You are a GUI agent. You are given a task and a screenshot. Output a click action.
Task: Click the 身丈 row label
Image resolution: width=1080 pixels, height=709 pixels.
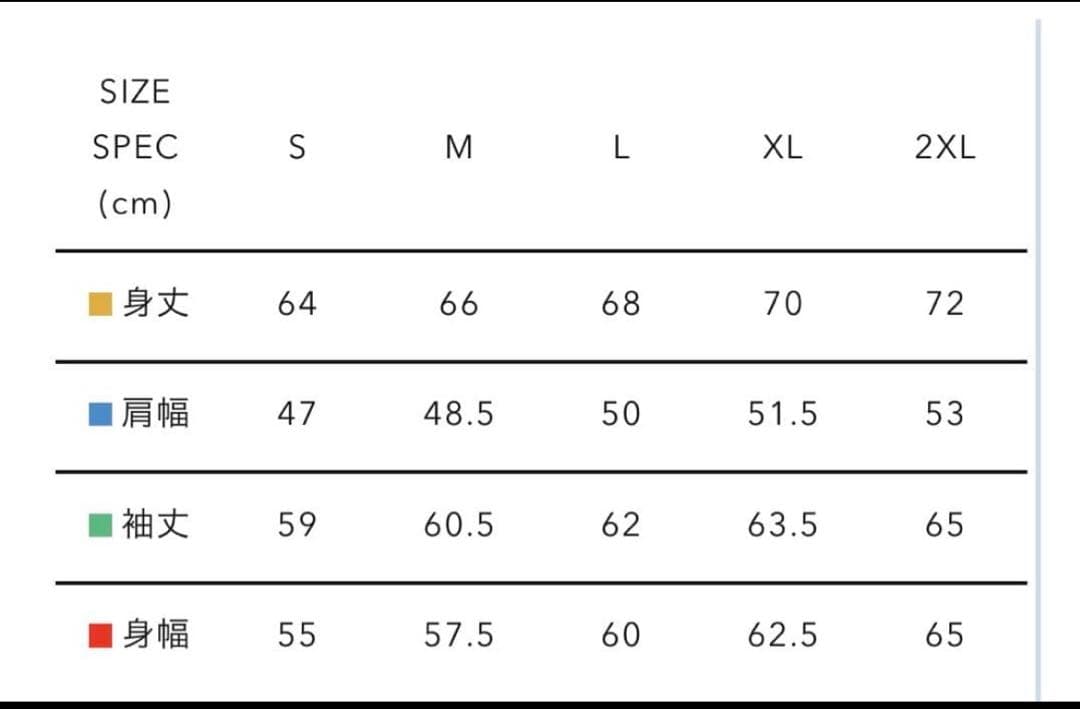click(155, 303)
